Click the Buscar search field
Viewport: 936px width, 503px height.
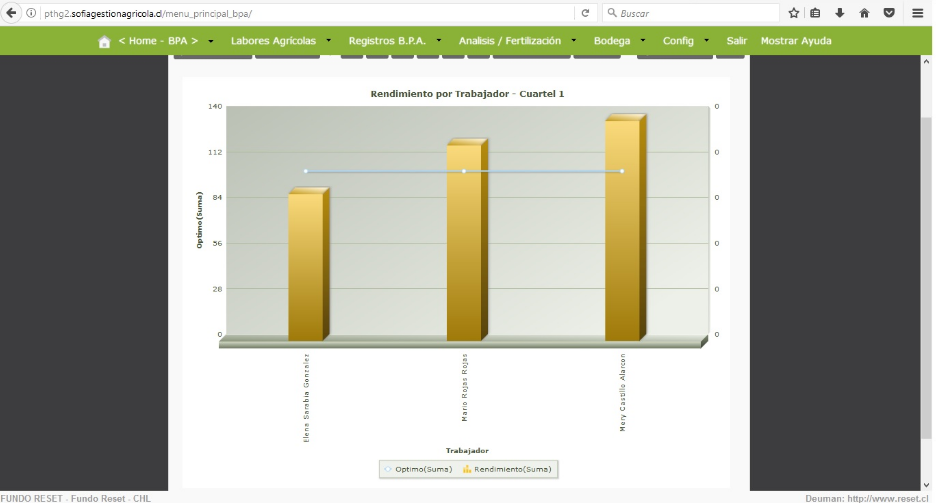point(691,13)
